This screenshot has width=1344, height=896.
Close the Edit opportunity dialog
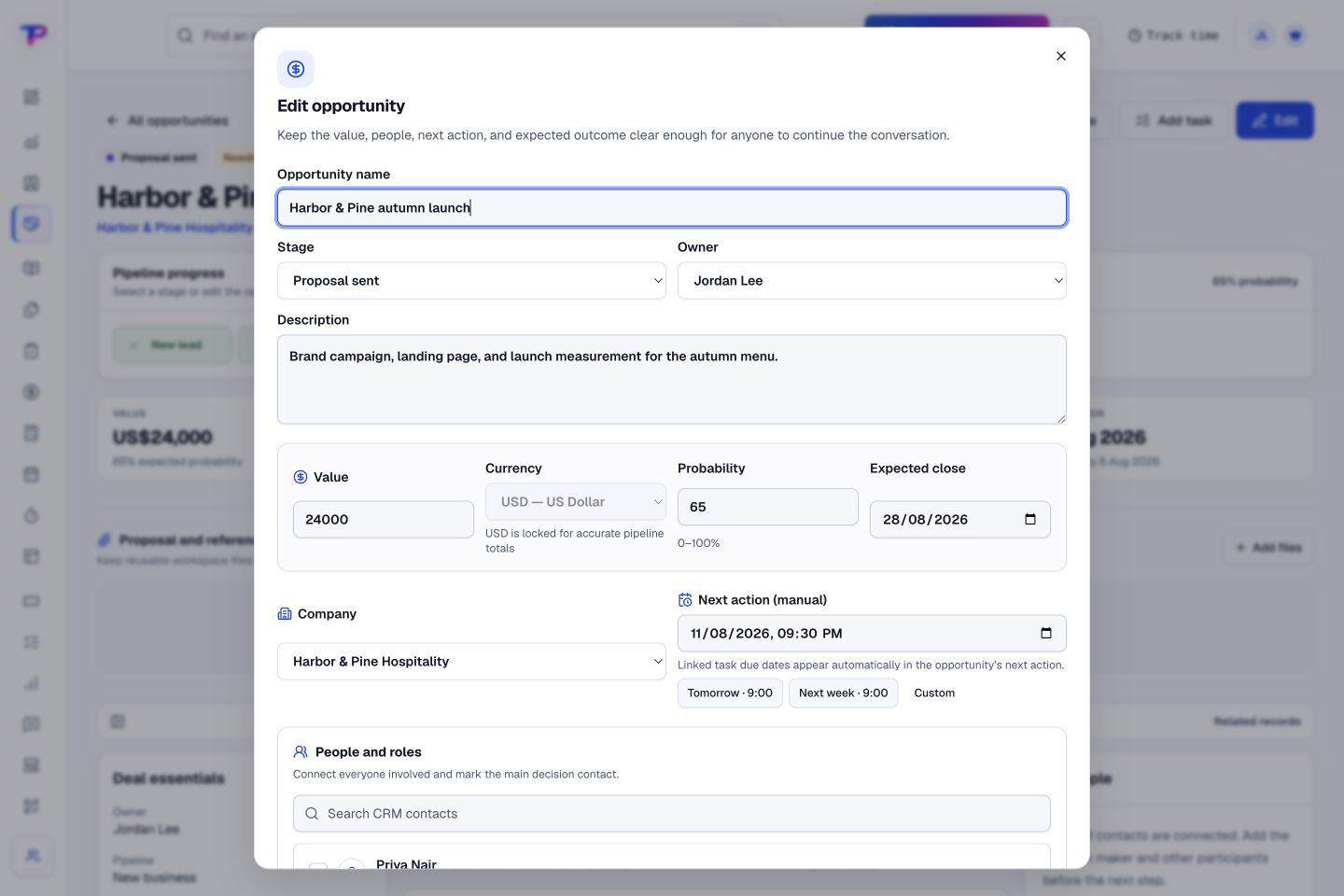click(1061, 56)
